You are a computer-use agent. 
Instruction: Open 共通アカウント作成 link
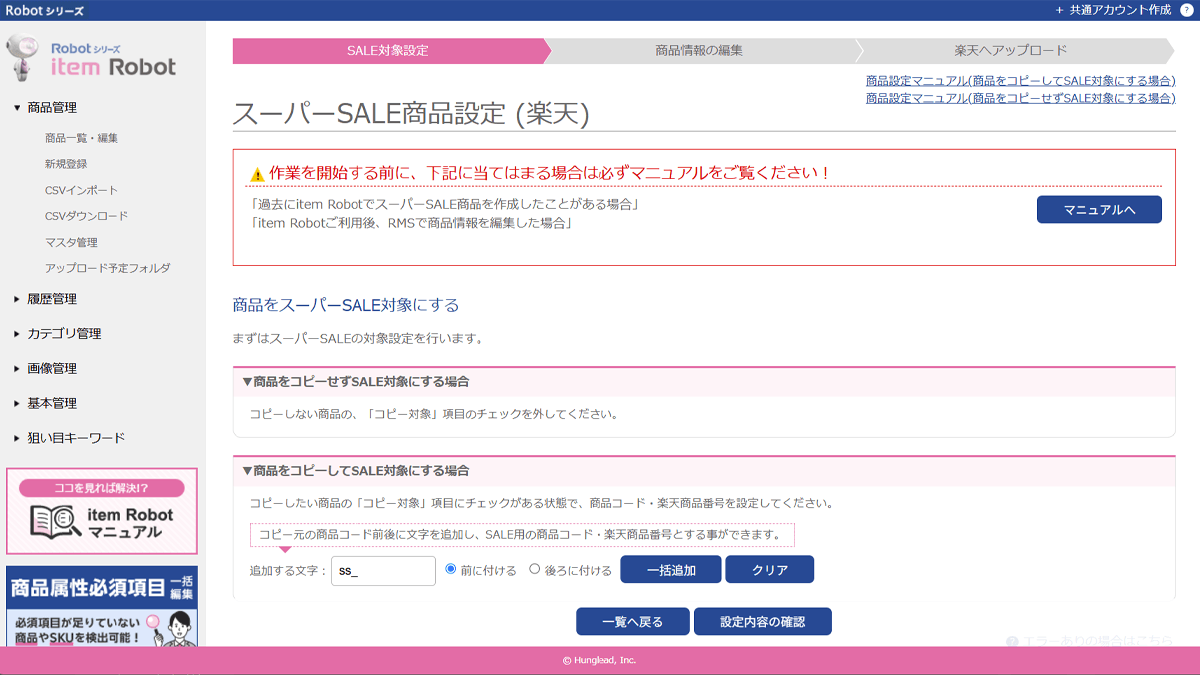click(x=1112, y=10)
